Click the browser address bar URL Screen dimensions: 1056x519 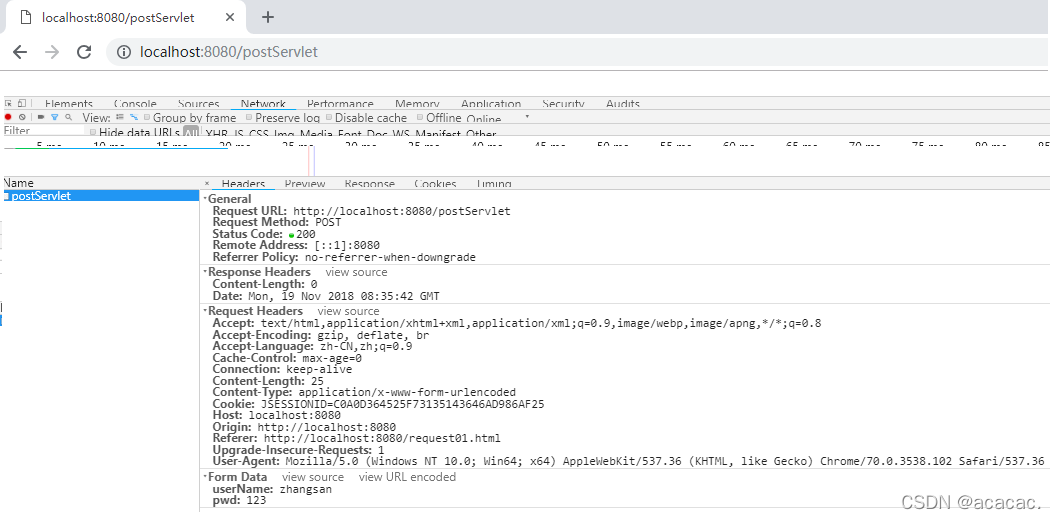tap(229, 52)
